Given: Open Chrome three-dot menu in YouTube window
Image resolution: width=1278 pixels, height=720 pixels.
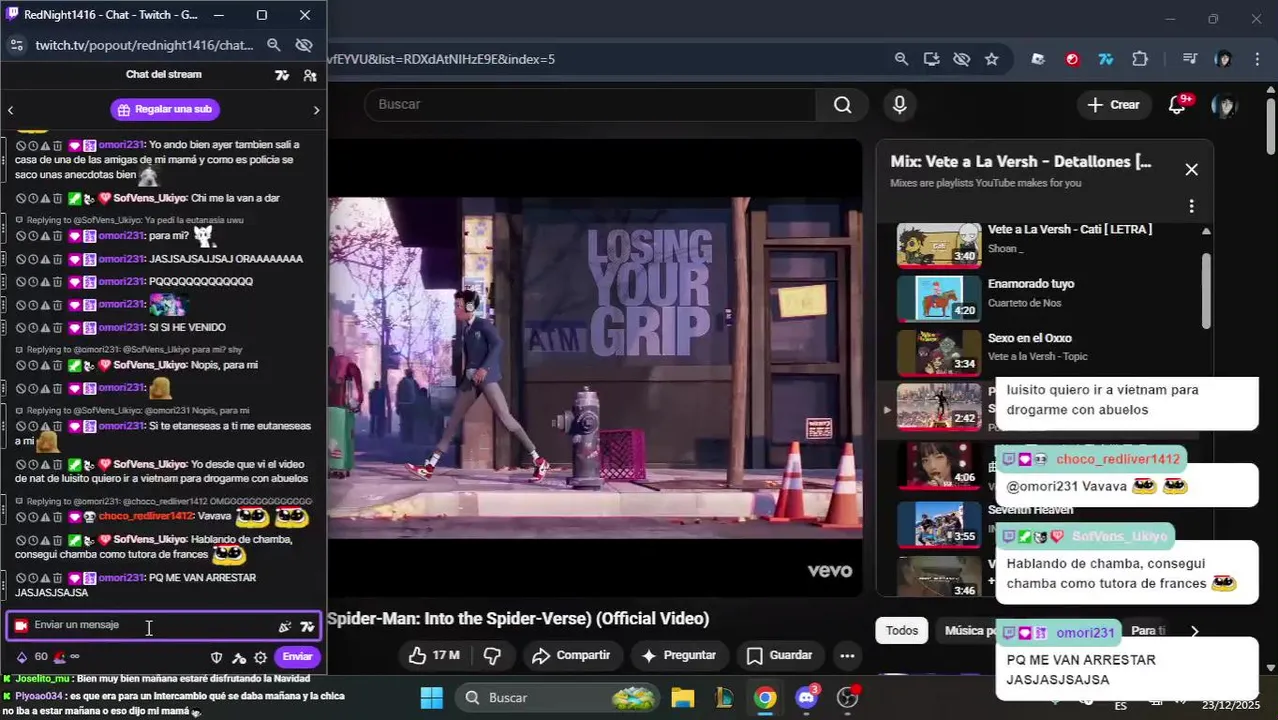Looking at the screenshot, I should click(x=1257, y=59).
